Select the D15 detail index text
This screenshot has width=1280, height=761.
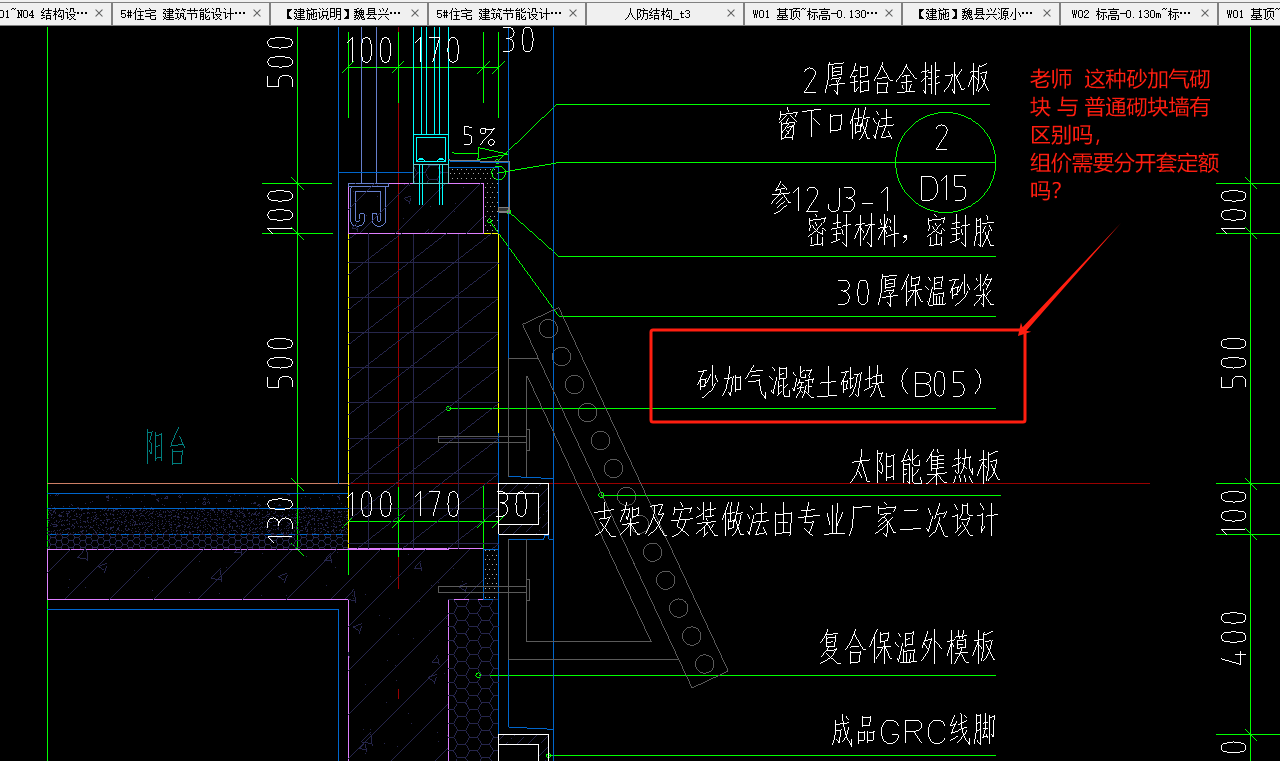click(945, 187)
